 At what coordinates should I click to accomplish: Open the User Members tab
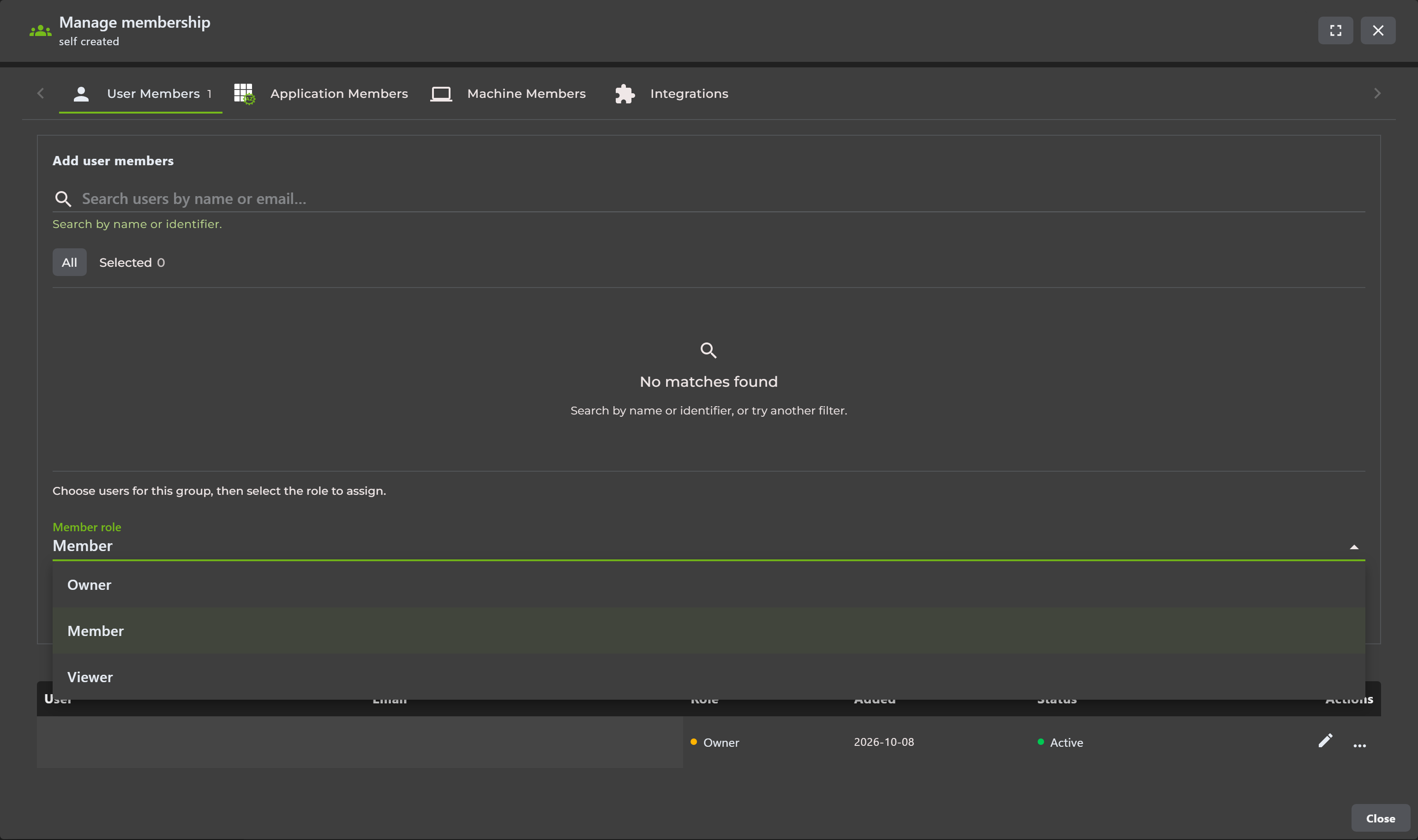point(140,94)
